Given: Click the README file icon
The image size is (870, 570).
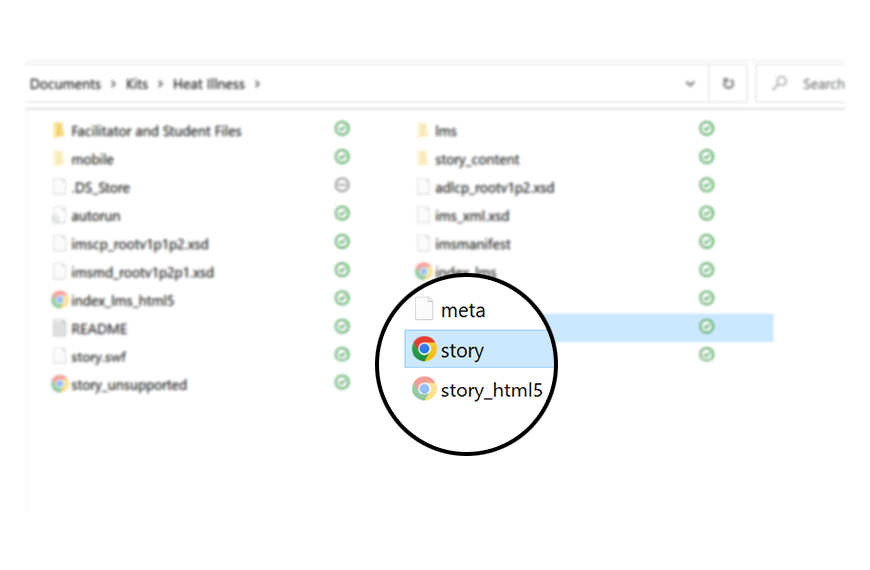Looking at the screenshot, I should click(59, 328).
